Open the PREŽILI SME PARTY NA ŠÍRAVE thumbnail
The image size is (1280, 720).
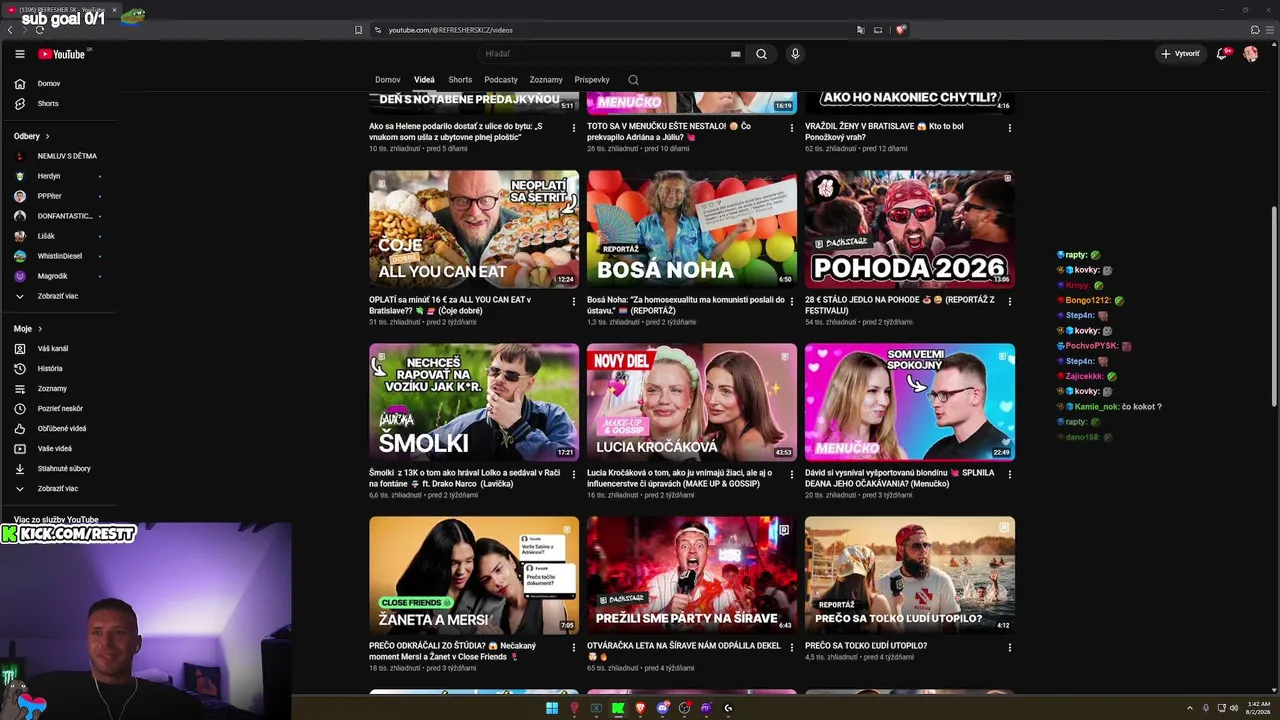click(692, 575)
